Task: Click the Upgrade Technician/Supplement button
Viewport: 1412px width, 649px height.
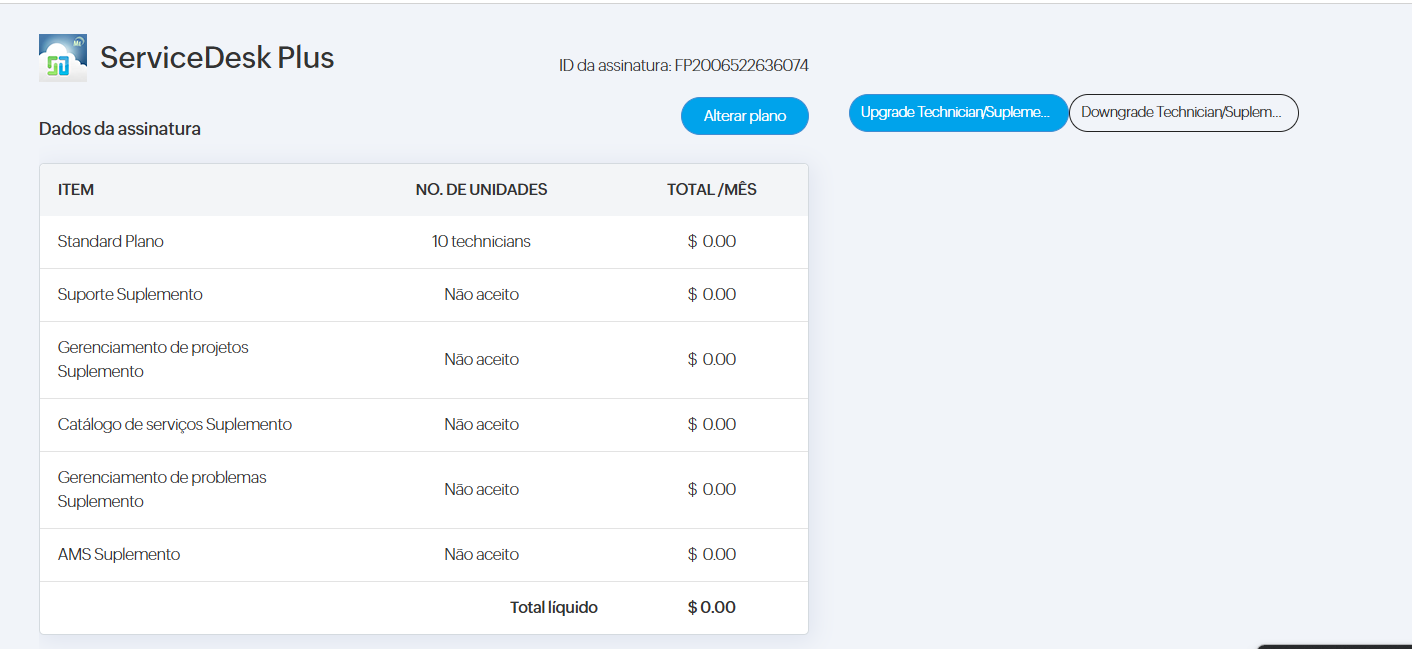Action: pos(957,113)
